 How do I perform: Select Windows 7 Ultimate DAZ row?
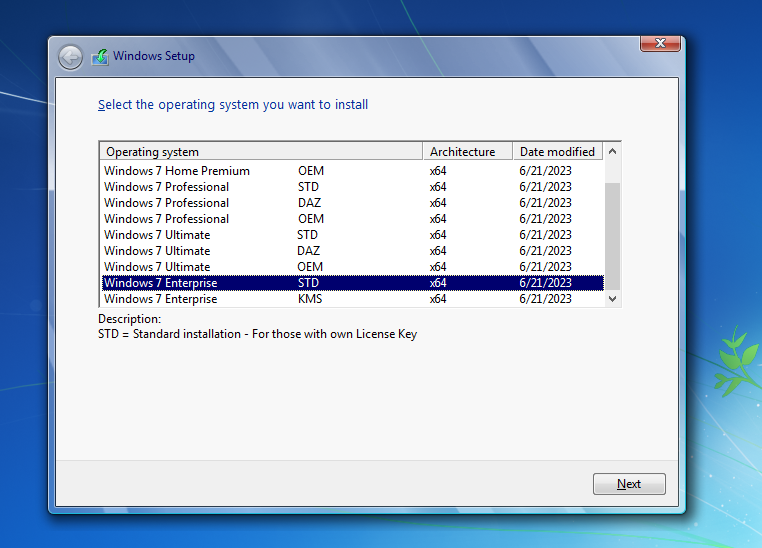tap(352, 251)
